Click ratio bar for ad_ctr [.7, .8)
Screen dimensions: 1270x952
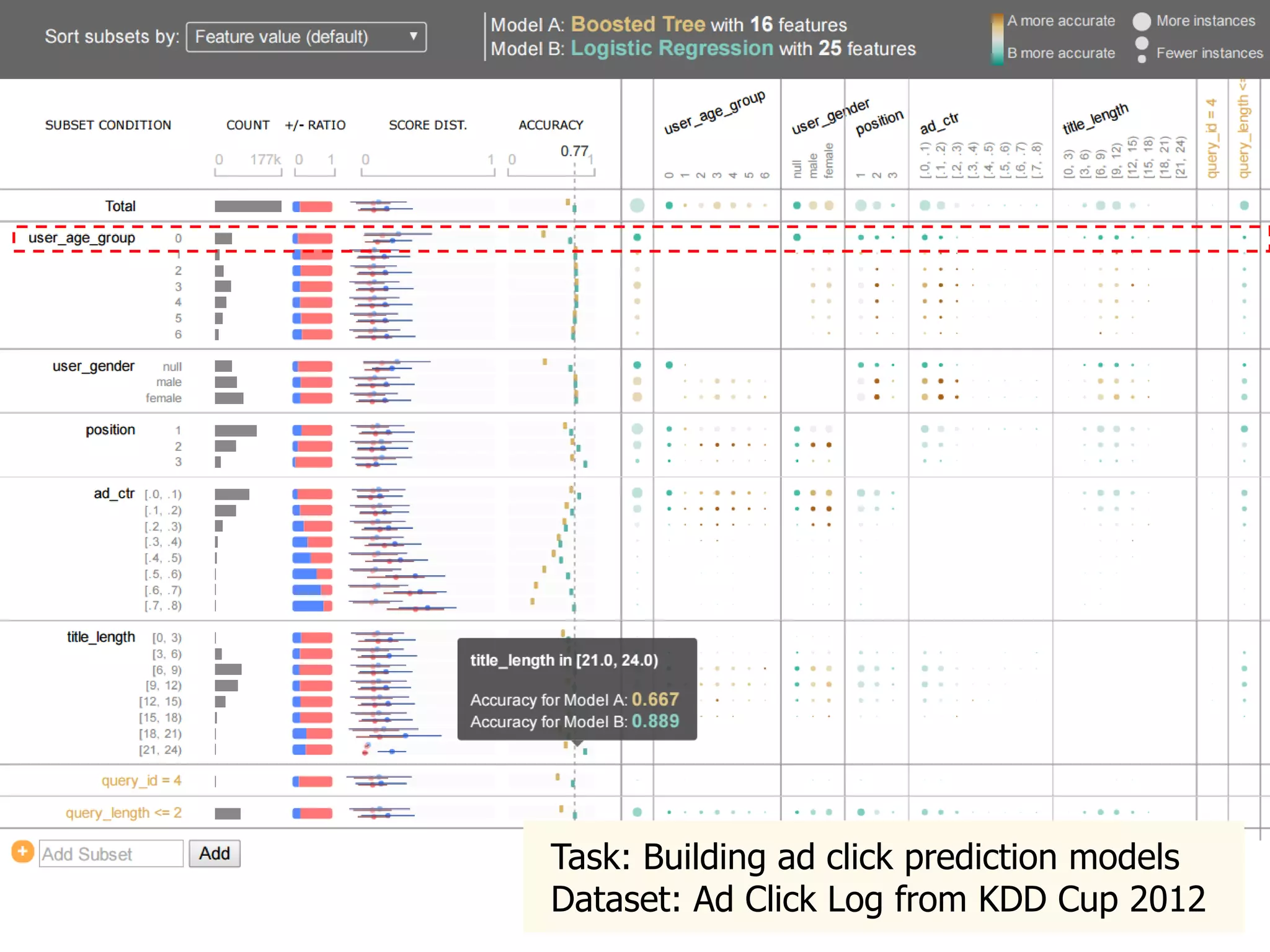[x=313, y=606]
